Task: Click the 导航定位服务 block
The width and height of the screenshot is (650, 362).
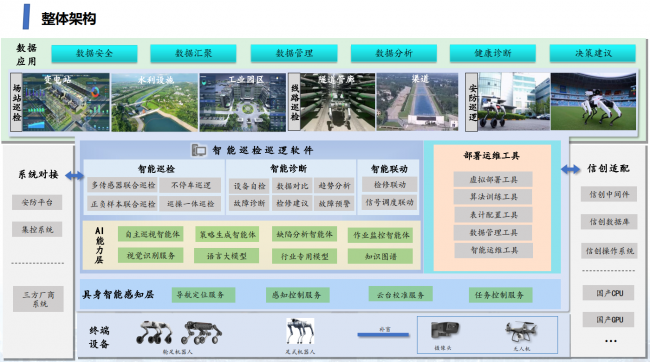Action: (x=204, y=295)
